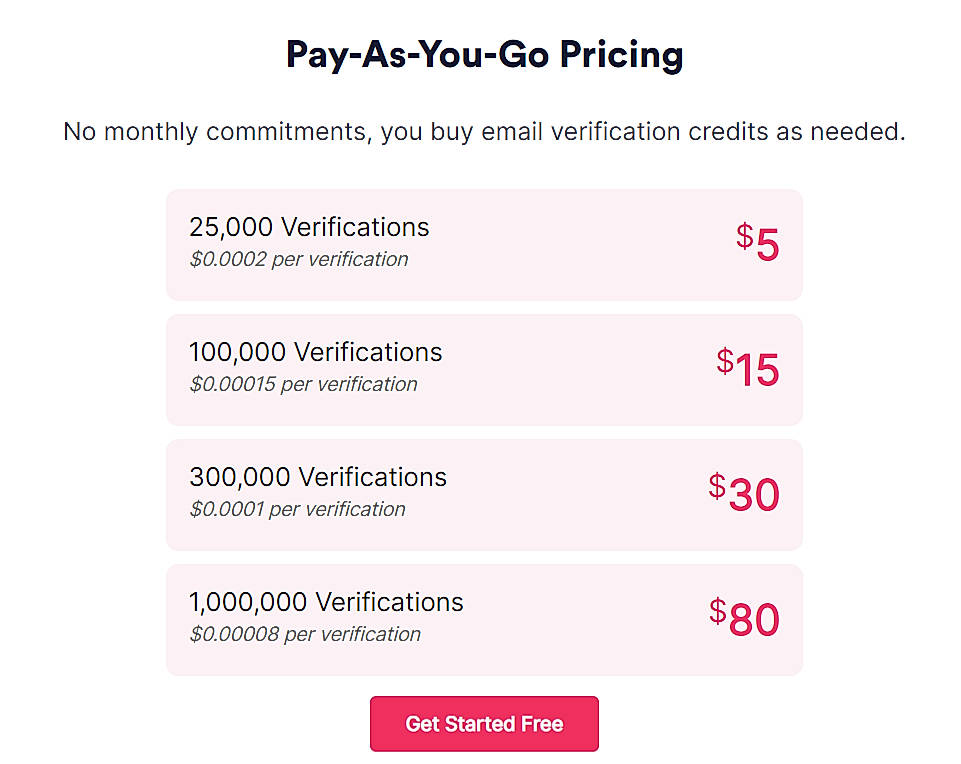
Task: Click the no monthly commitments subtitle text
Action: pos(483,131)
